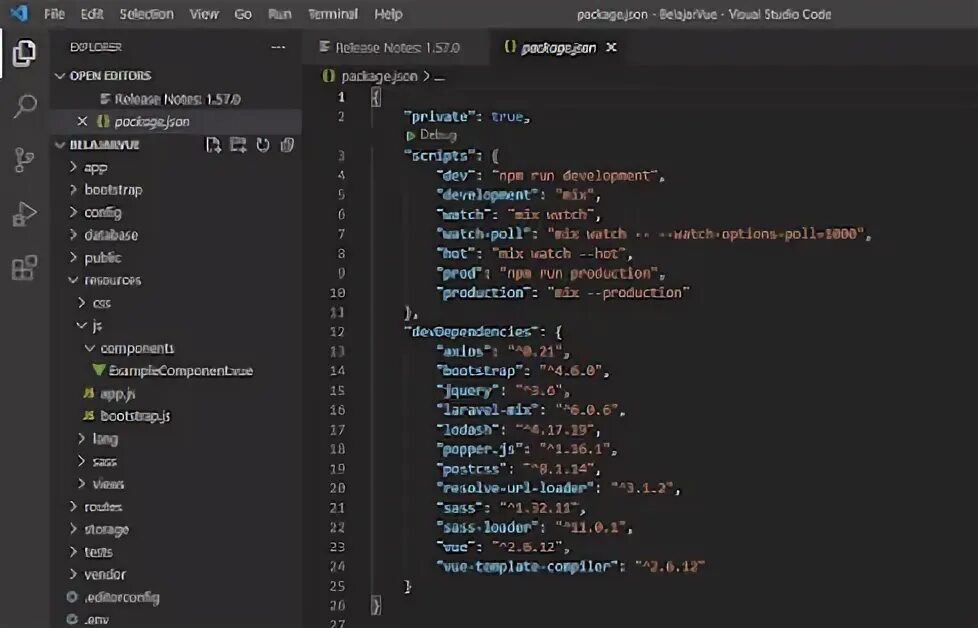Collapse the resources folder

tap(73, 280)
